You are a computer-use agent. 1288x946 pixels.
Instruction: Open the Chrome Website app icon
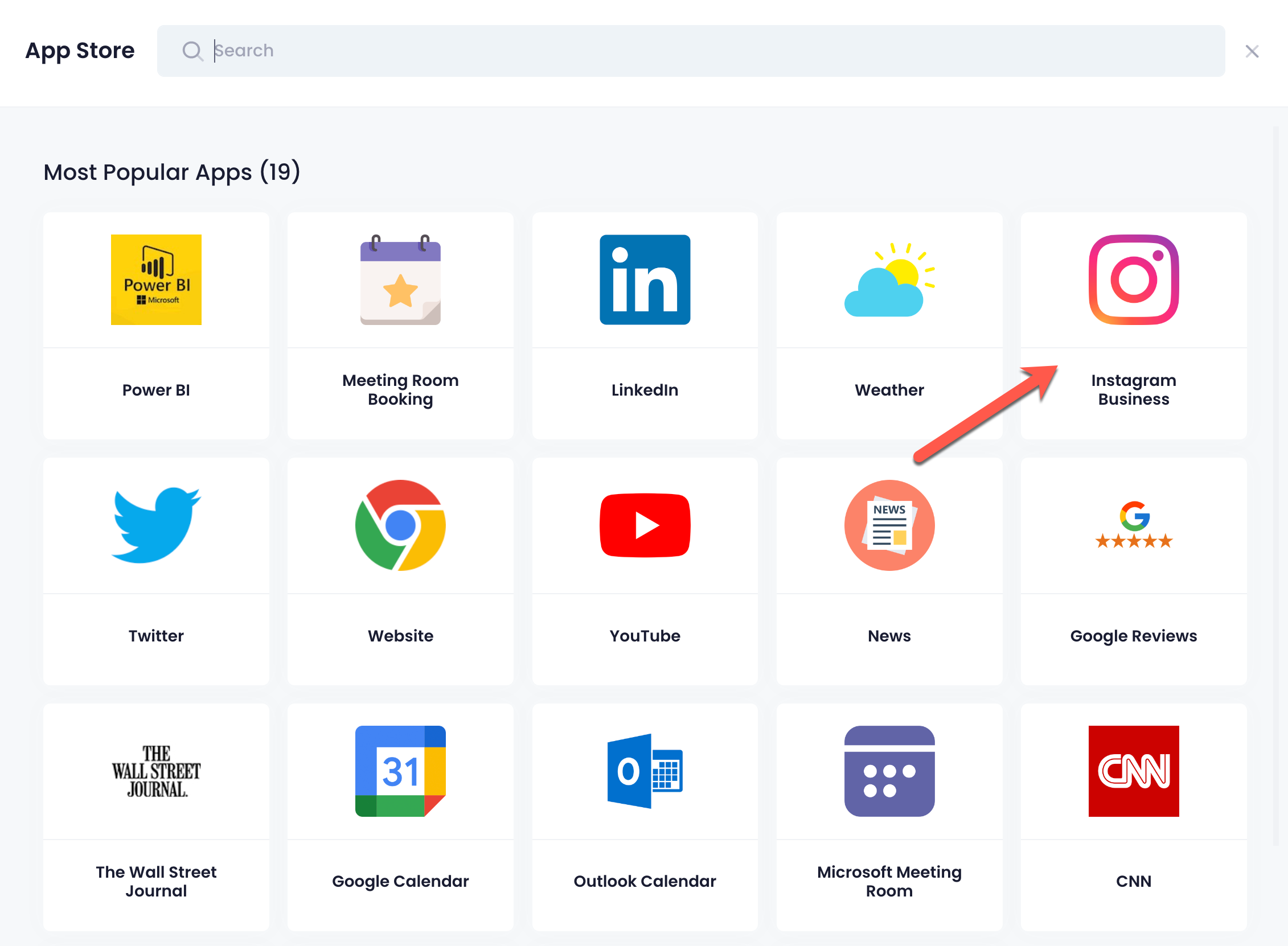coord(400,525)
